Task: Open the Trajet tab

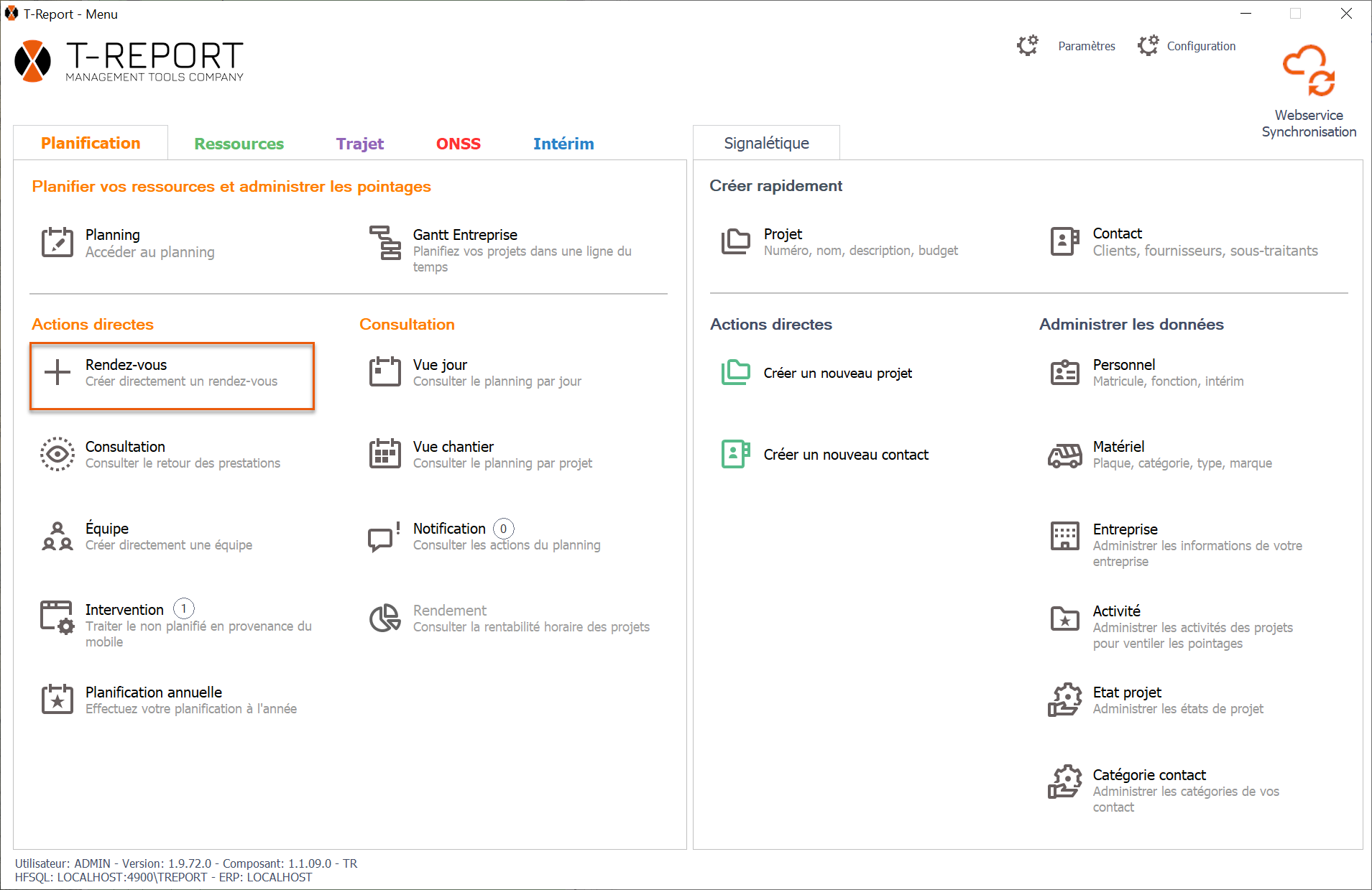Action: (x=359, y=144)
